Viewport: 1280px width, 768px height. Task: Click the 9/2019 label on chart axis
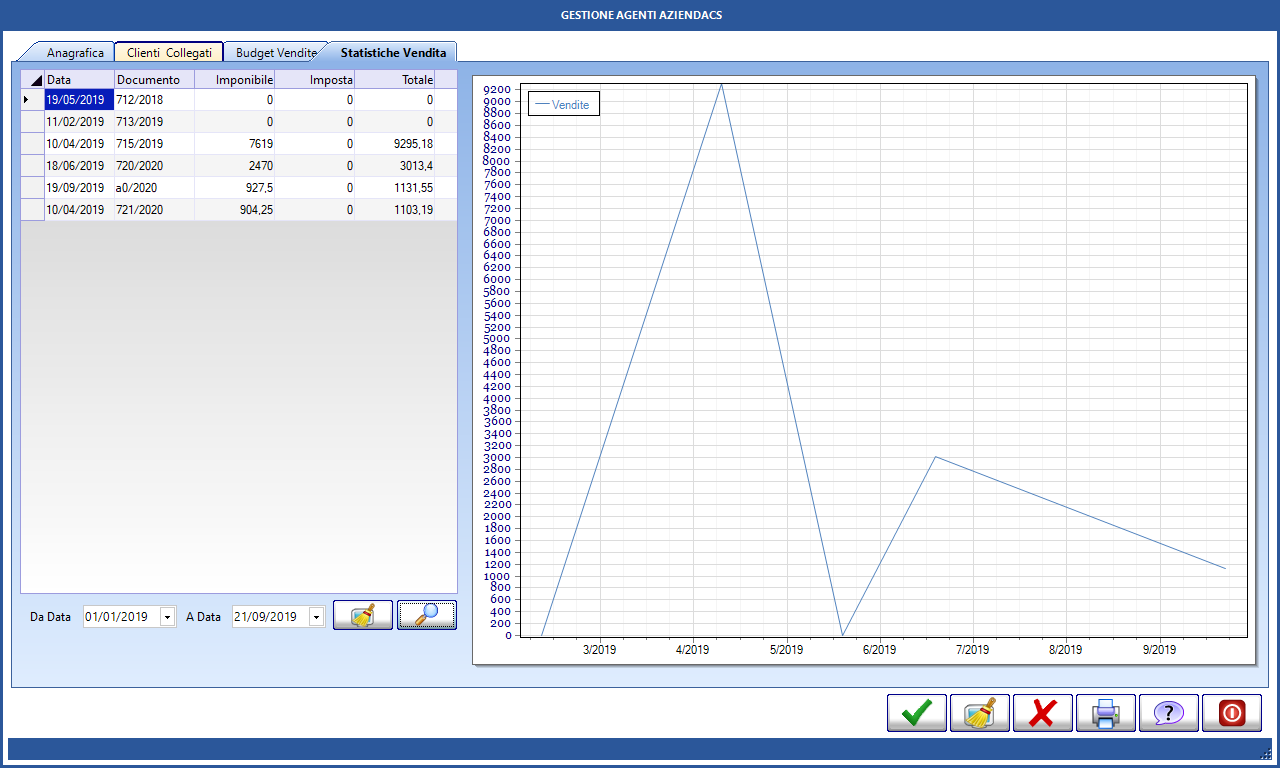click(x=1159, y=650)
